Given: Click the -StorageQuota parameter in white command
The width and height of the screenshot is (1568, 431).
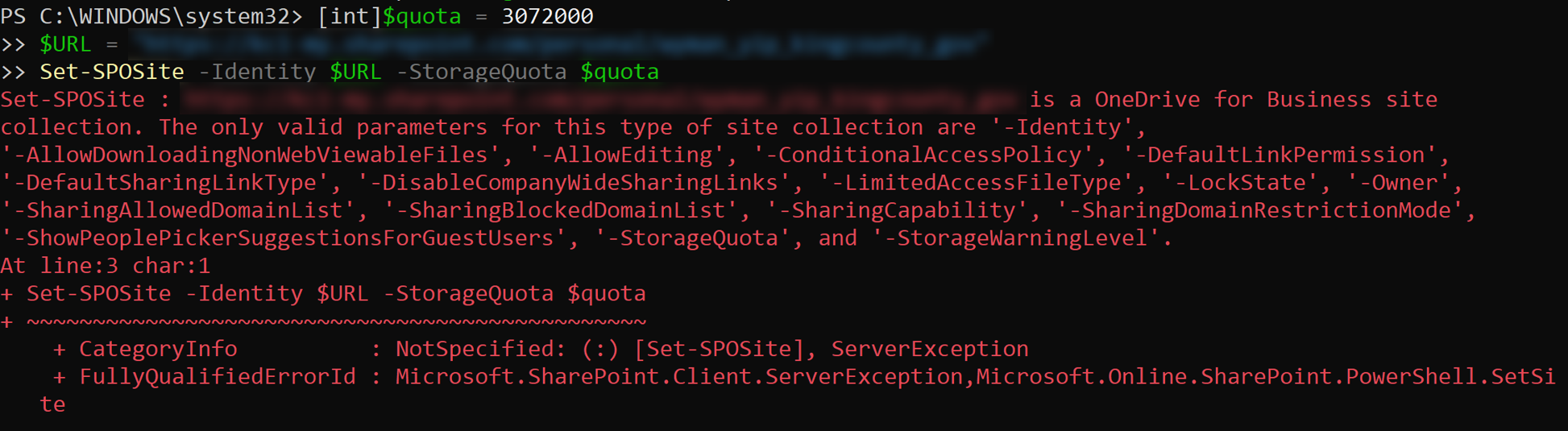Looking at the screenshot, I should (481, 72).
